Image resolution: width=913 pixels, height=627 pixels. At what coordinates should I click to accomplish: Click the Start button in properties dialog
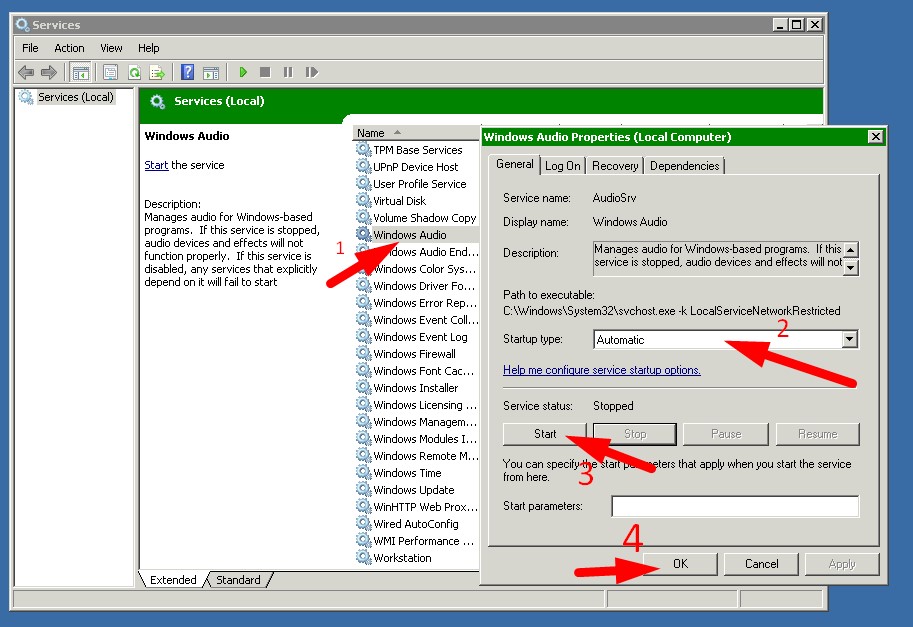pyautogui.click(x=545, y=434)
